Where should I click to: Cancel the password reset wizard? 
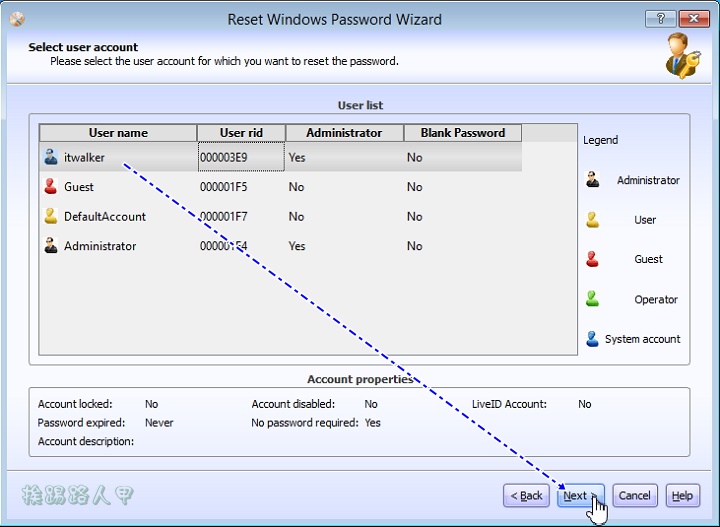(635, 496)
